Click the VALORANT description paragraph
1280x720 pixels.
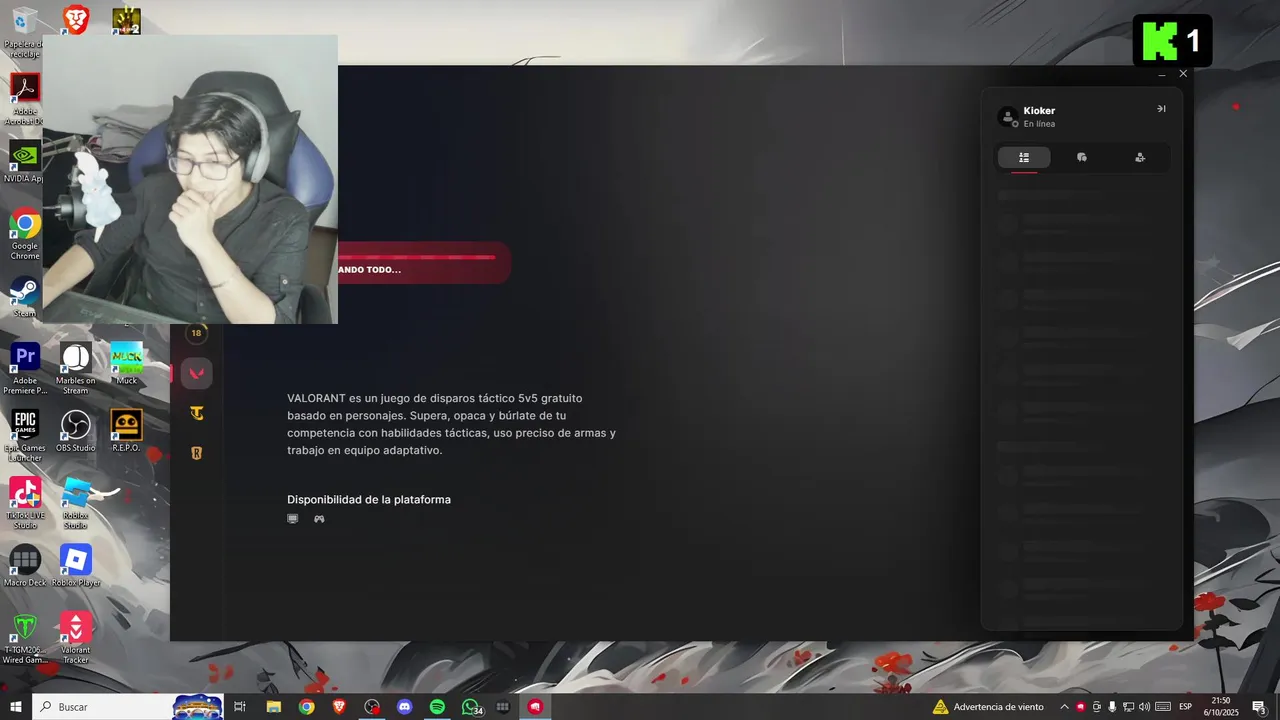[x=451, y=424]
